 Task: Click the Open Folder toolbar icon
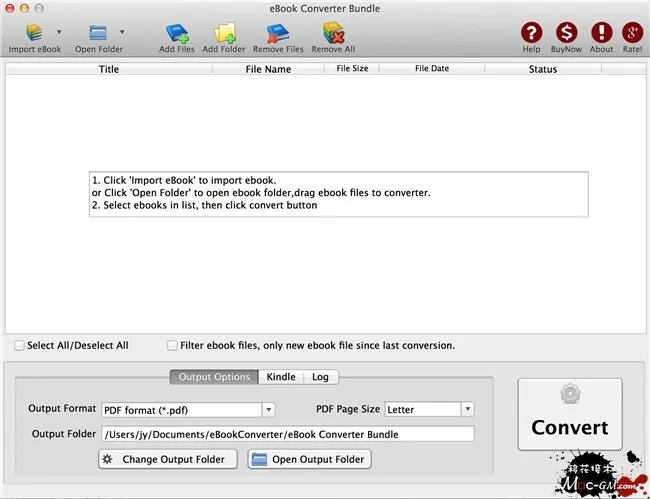coord(98,33)
